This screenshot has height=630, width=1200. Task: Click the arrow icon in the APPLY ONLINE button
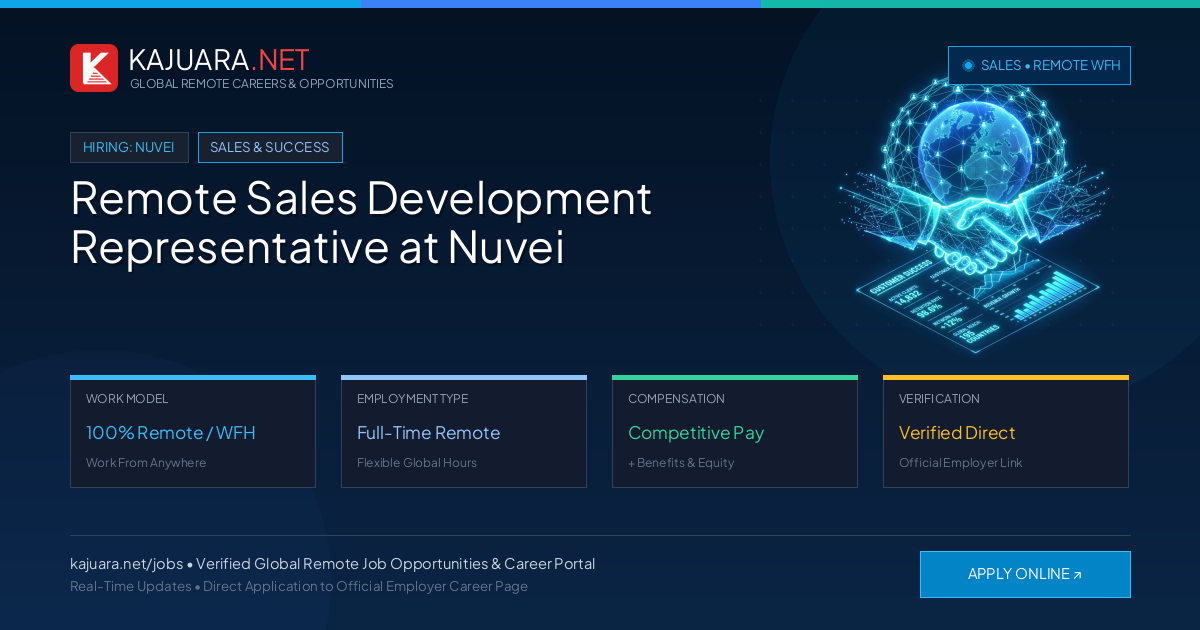(x=1077, y=575)
